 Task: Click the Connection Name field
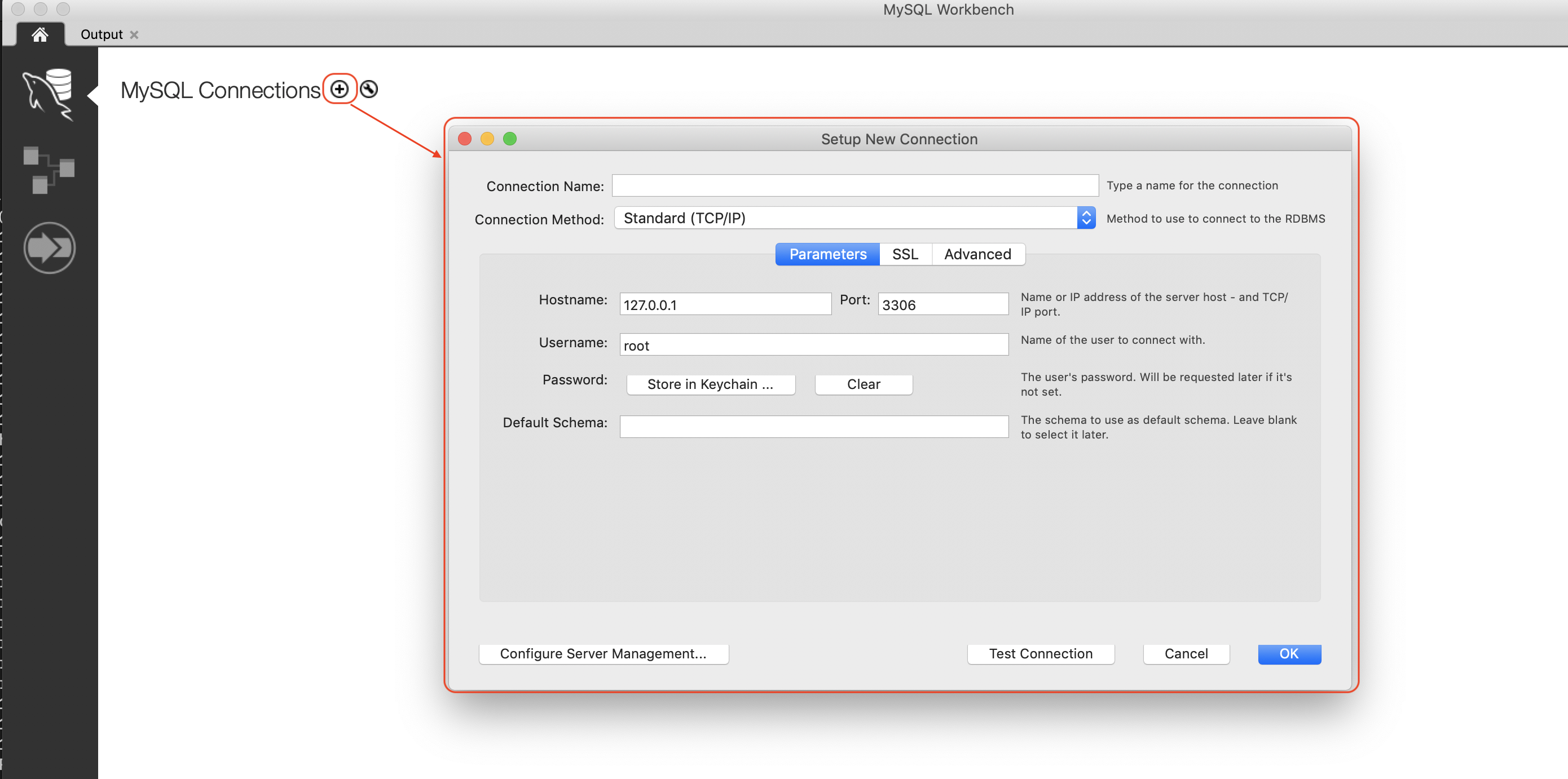[x=855, y=185]
